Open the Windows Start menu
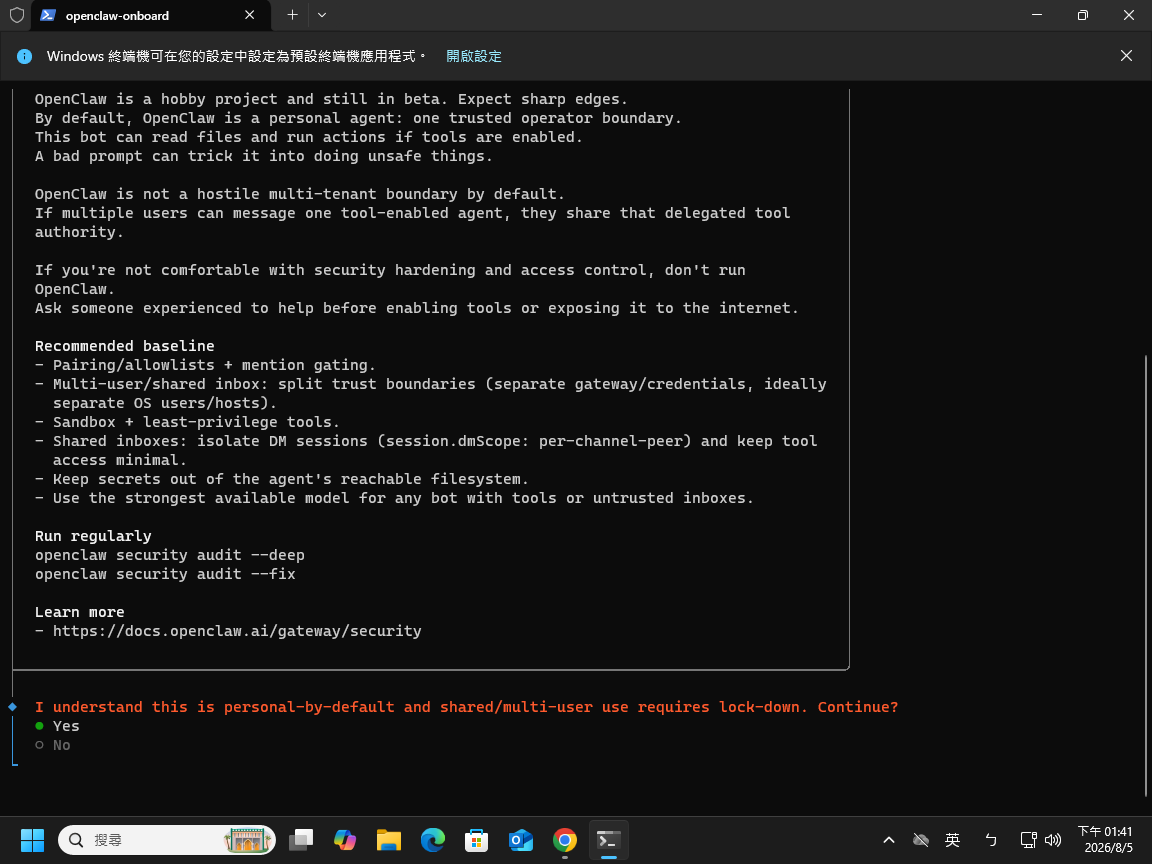1152x864 pixels. pyautogui.click(x=32, y=840)
